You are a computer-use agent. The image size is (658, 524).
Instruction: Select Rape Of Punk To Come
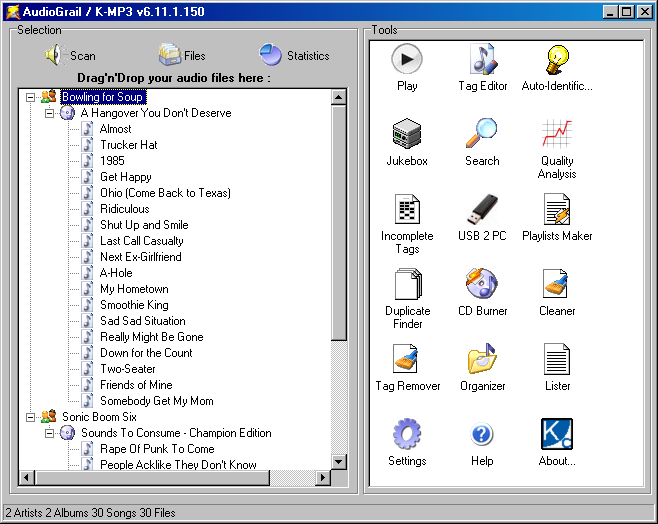157,448
